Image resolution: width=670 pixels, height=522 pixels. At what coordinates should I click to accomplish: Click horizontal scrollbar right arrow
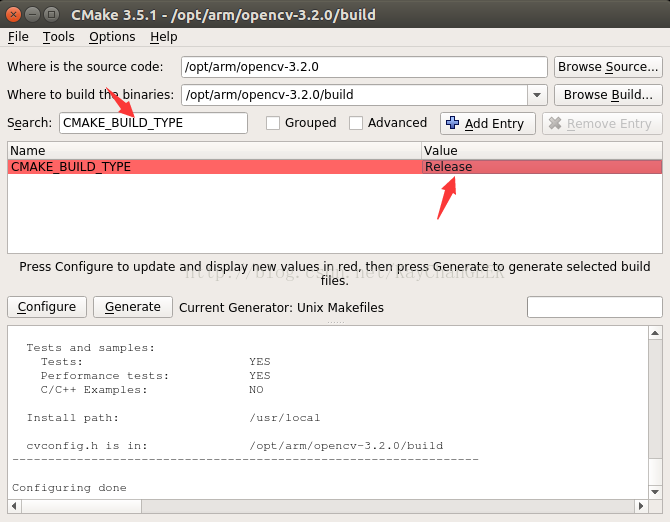point(641,506)
